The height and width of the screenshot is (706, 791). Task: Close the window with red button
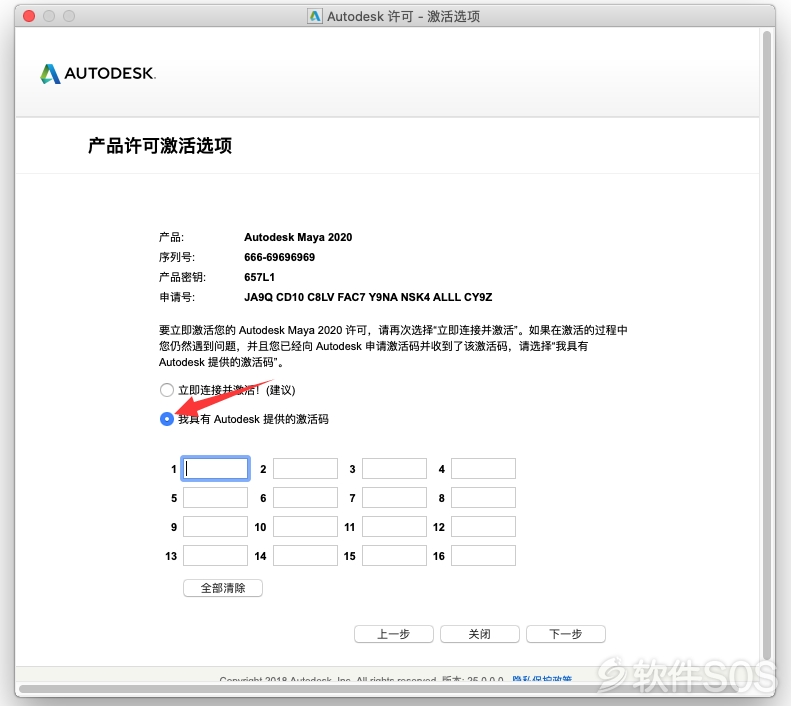click(x=29, y=16)
